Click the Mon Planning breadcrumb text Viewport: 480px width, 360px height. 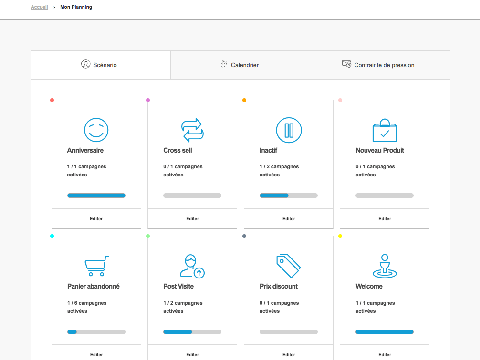coord(76,7)
